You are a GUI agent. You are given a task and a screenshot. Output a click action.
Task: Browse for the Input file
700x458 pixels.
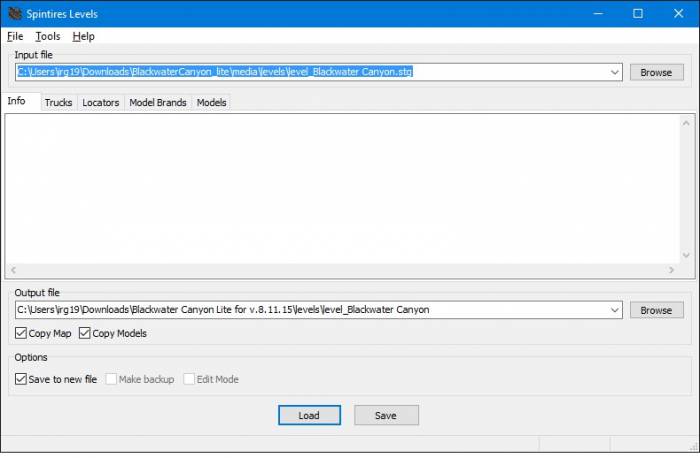tap(656, 72)
